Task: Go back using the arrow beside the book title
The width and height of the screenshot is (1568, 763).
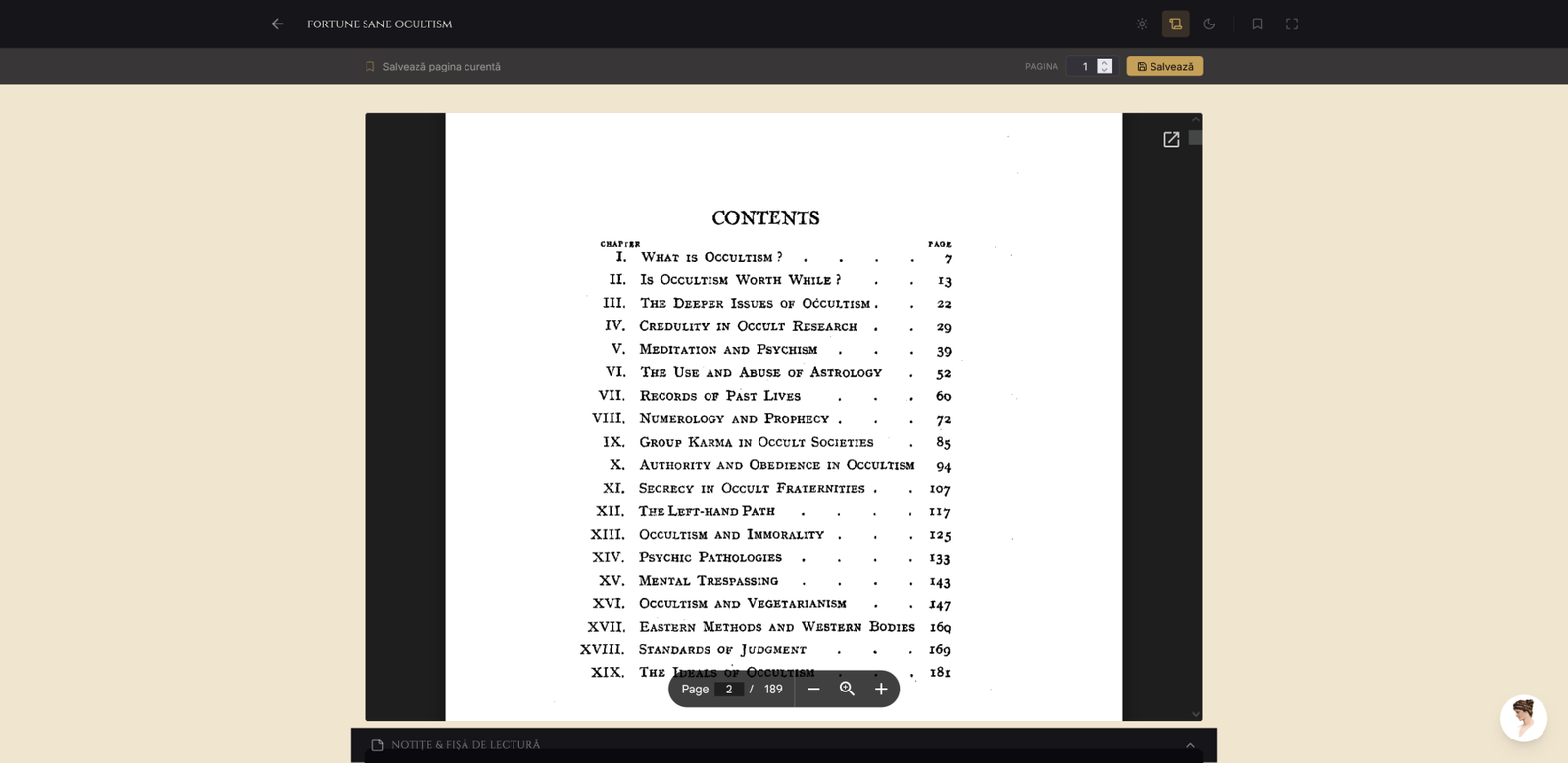Action: (277, 24)
